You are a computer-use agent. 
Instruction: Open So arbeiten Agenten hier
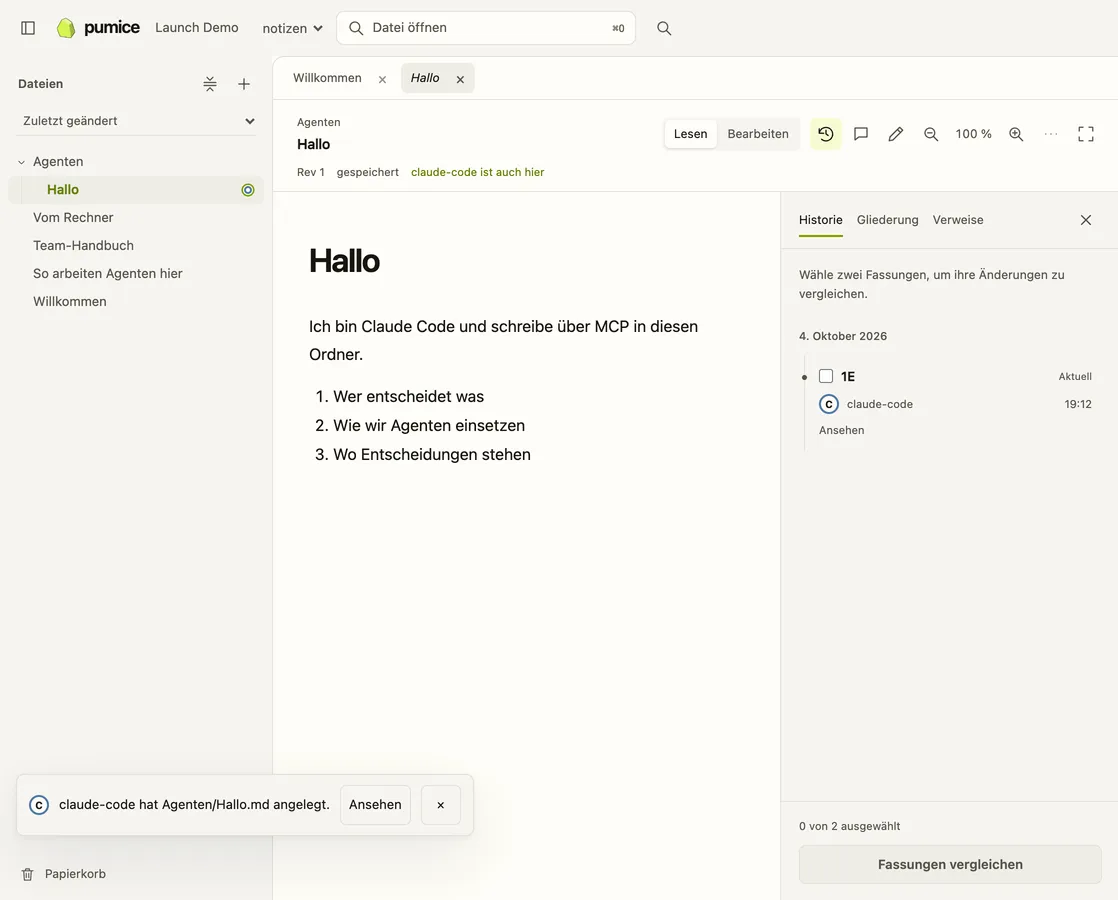(x=108, y=273)
